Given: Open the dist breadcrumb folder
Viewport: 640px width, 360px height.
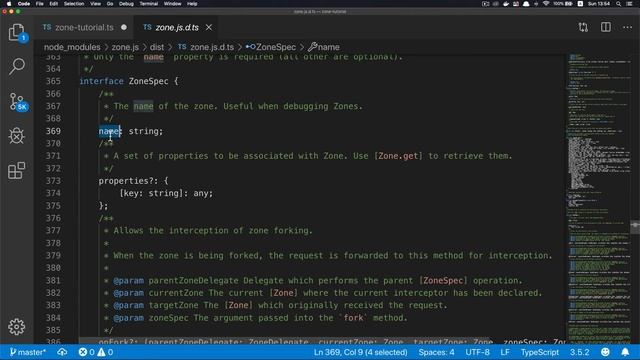Looking at the screenshot, I should coord(157,47).
